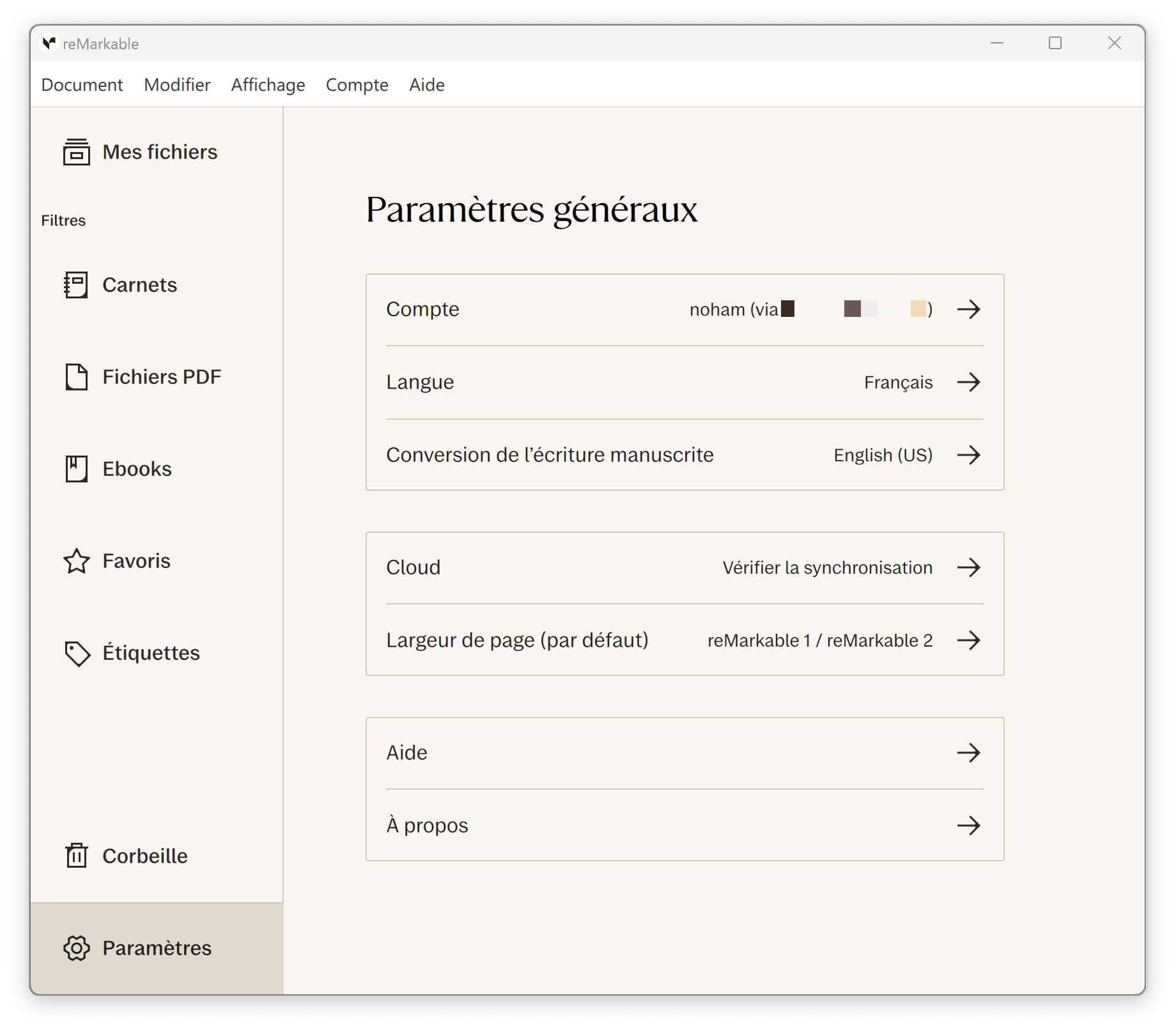Open Compte settings row label
Viewport: 1176px width, 1030px height.
pos(422,309)
